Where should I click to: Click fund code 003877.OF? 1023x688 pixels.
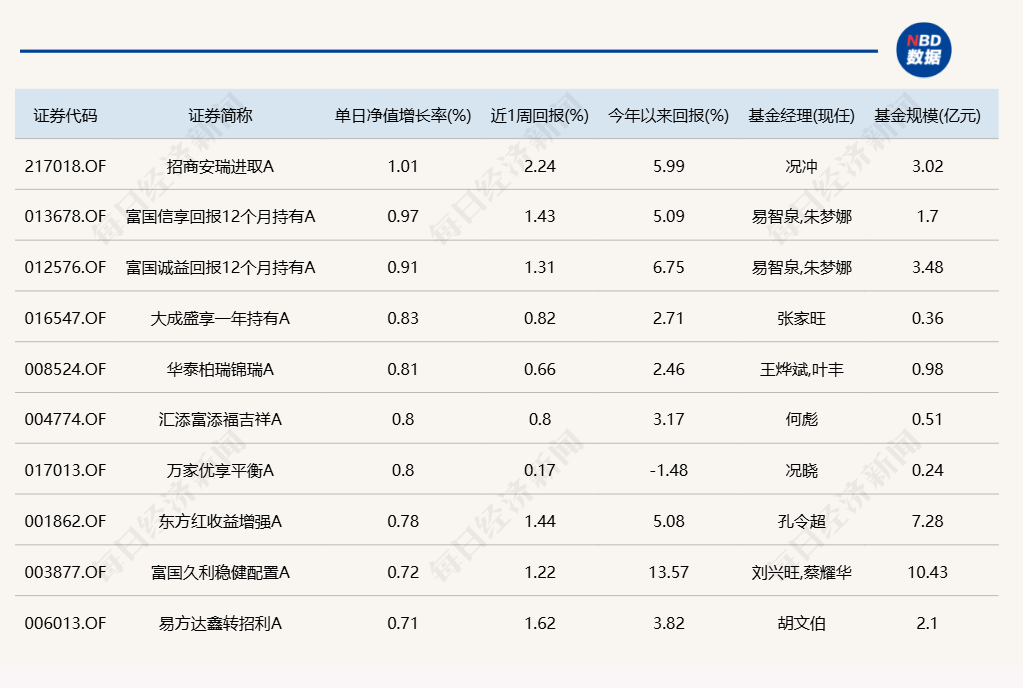pyautogui.click(x=65, y=572)
